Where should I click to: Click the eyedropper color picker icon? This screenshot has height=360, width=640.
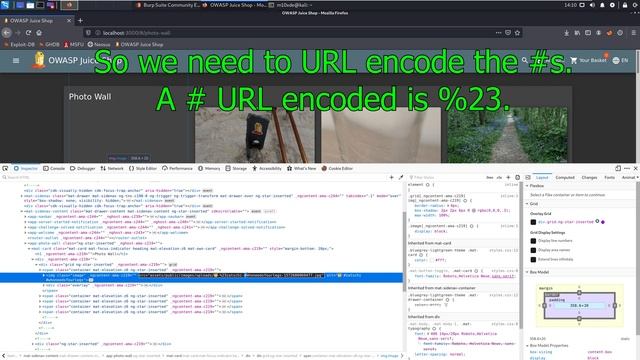click(x=401, y=178)
